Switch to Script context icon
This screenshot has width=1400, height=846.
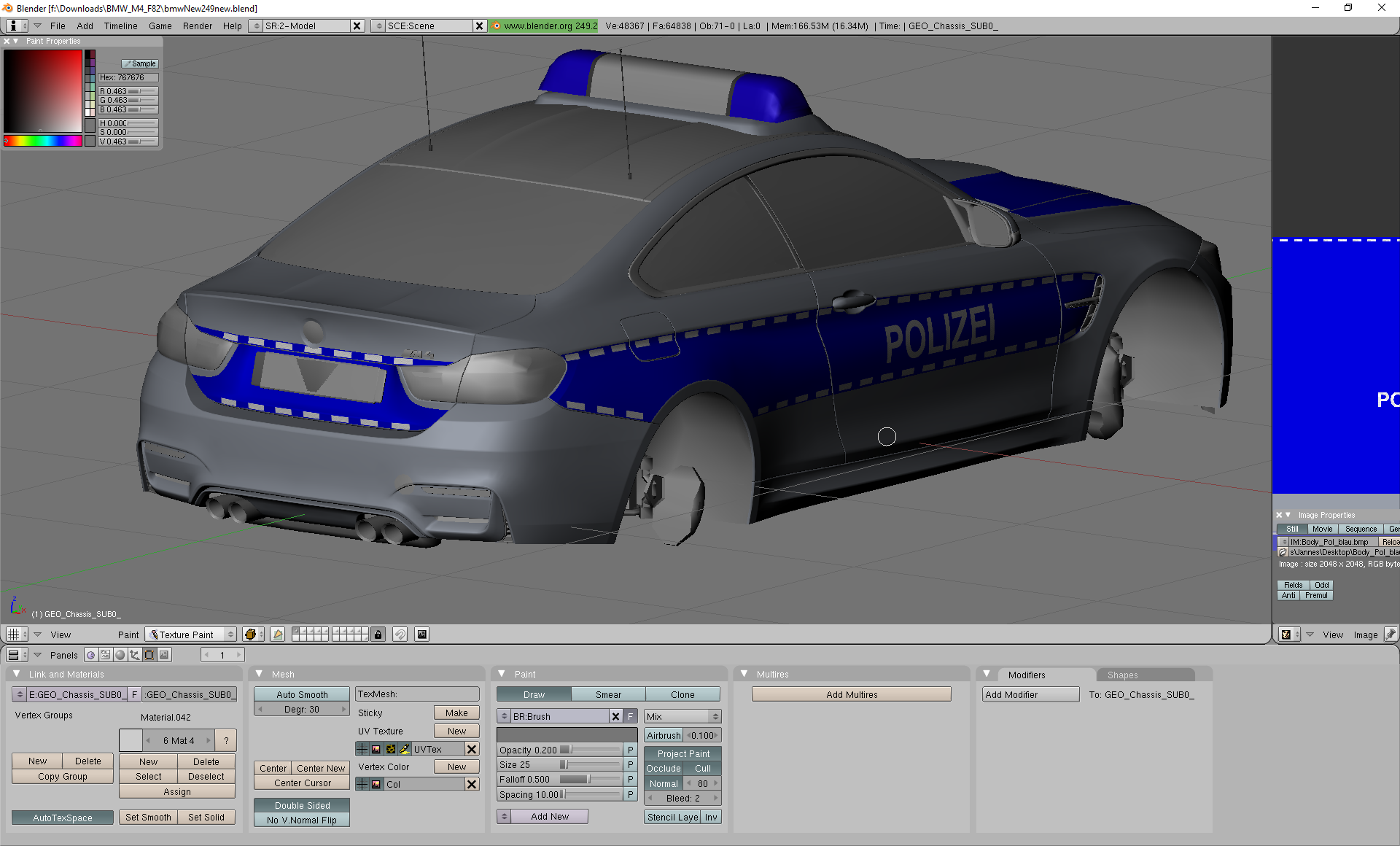coord(106,655)
